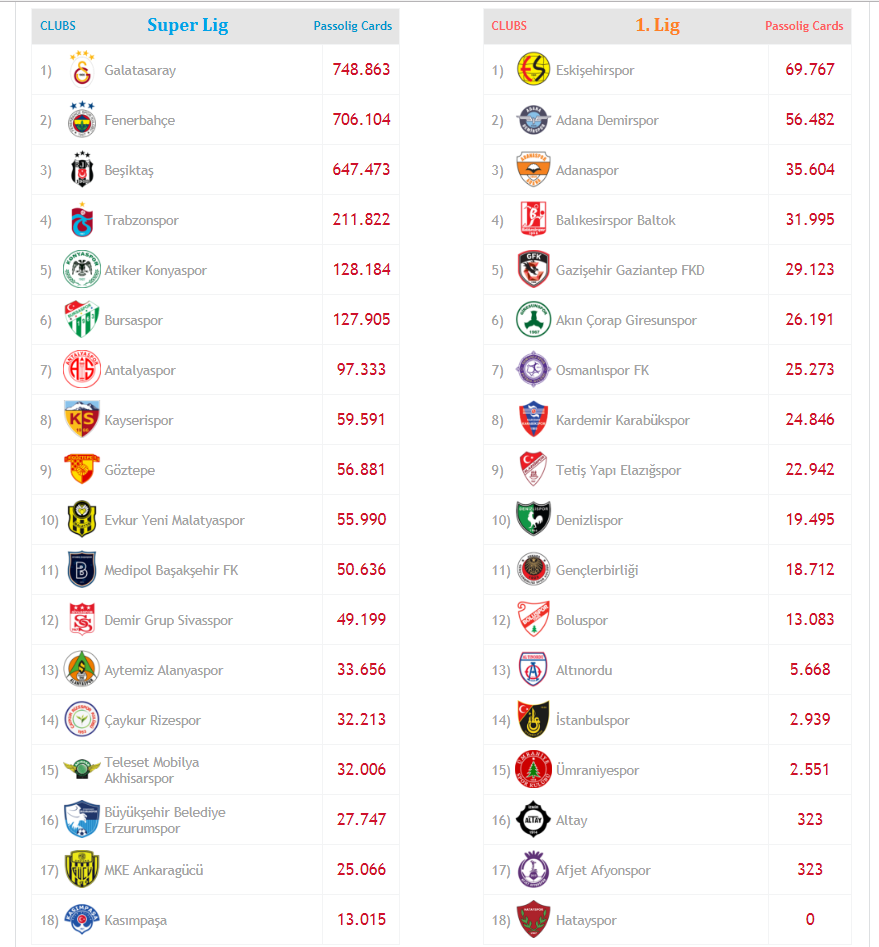Click the Galatasaray club logo
This screenshot has height=947, width=879.
tap(82, 70)
